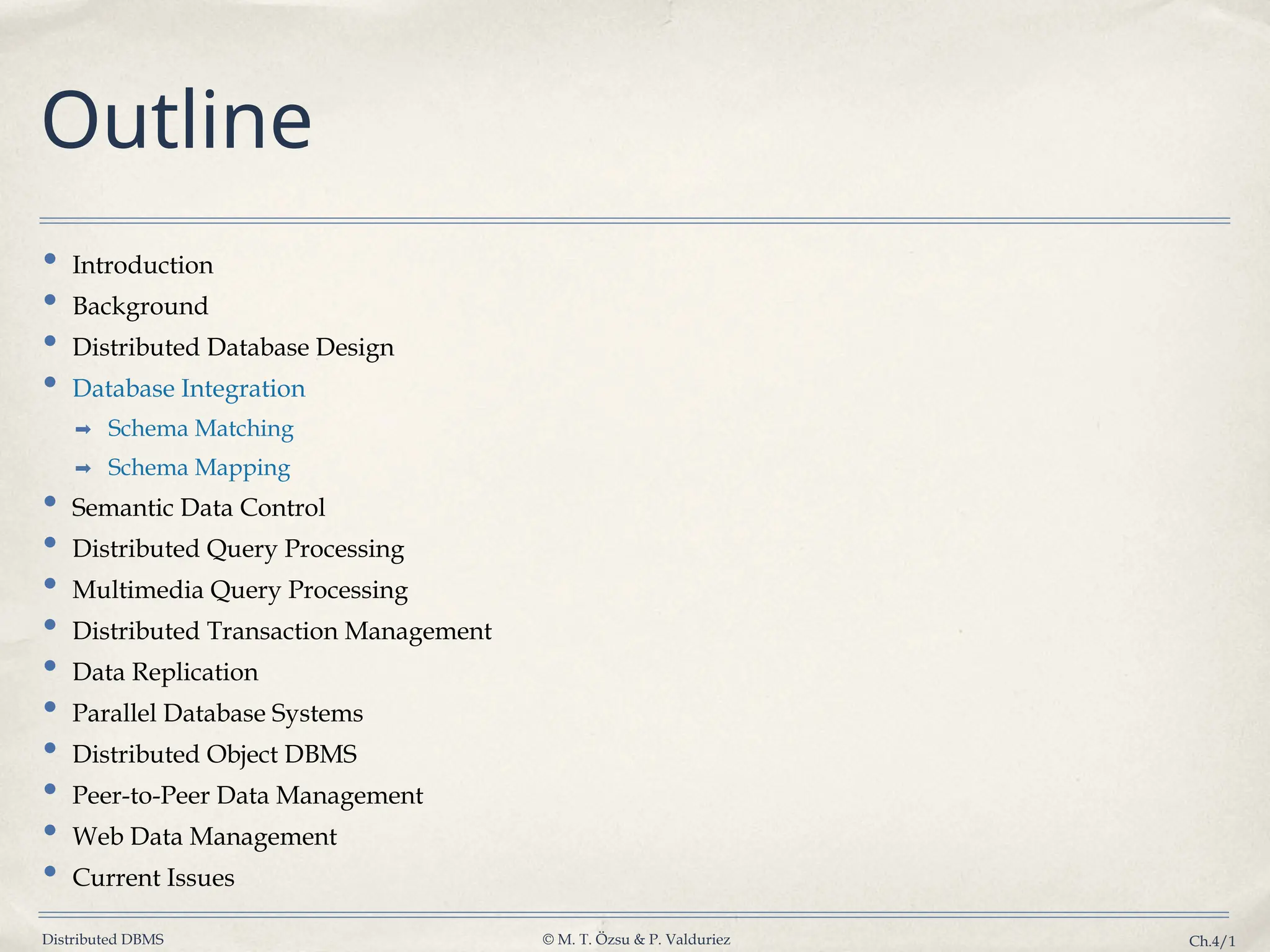Viewport: 1270px width, 952px height.
Task: Open the Schema Matching sub-item
Action: point(200,428)
